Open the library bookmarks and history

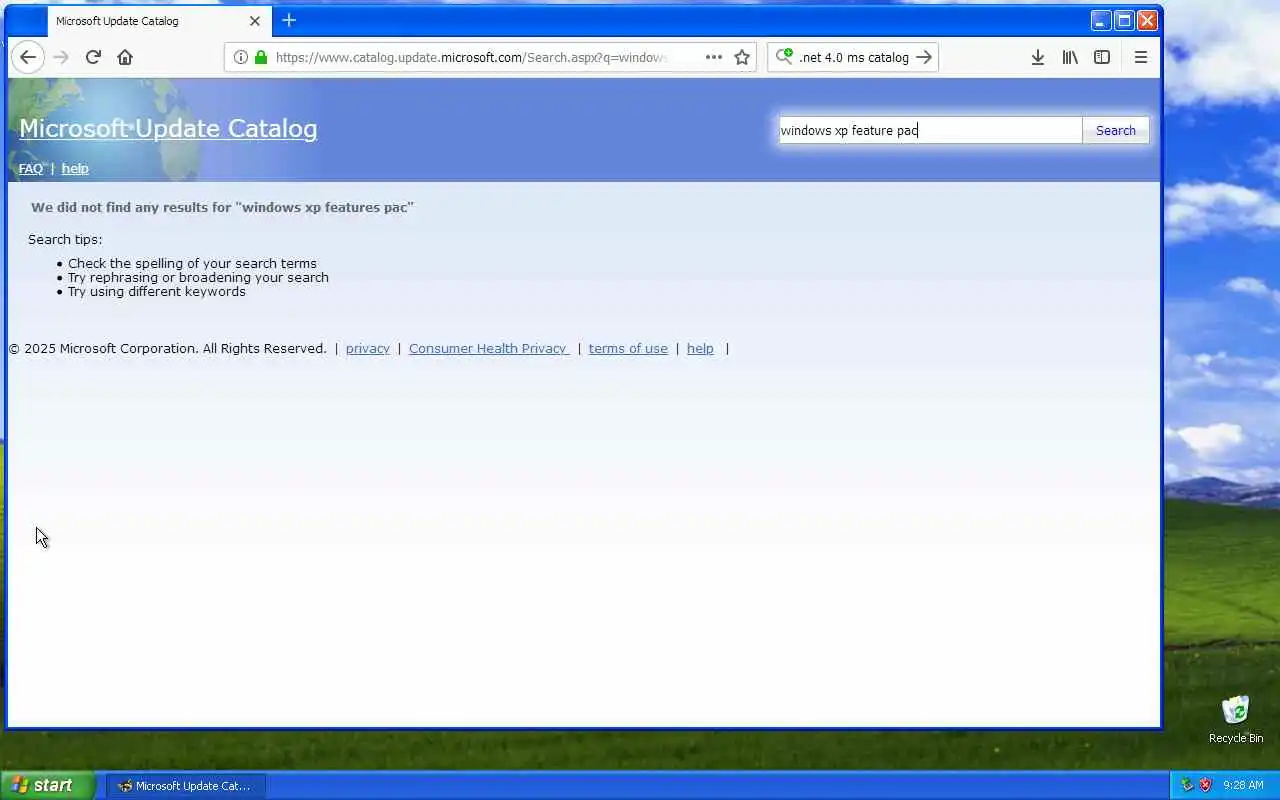pyautogui.click(x=1070, y=57)
